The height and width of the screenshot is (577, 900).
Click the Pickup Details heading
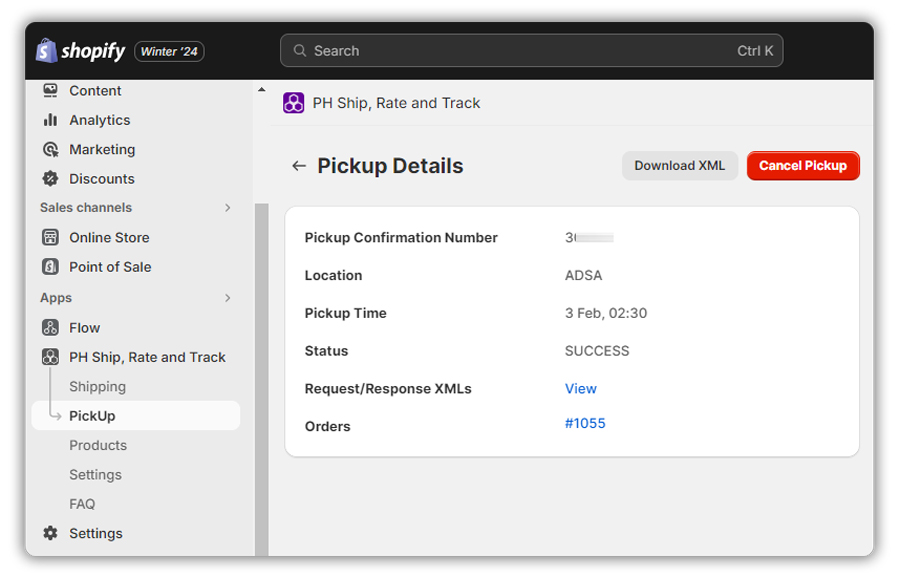390,165
